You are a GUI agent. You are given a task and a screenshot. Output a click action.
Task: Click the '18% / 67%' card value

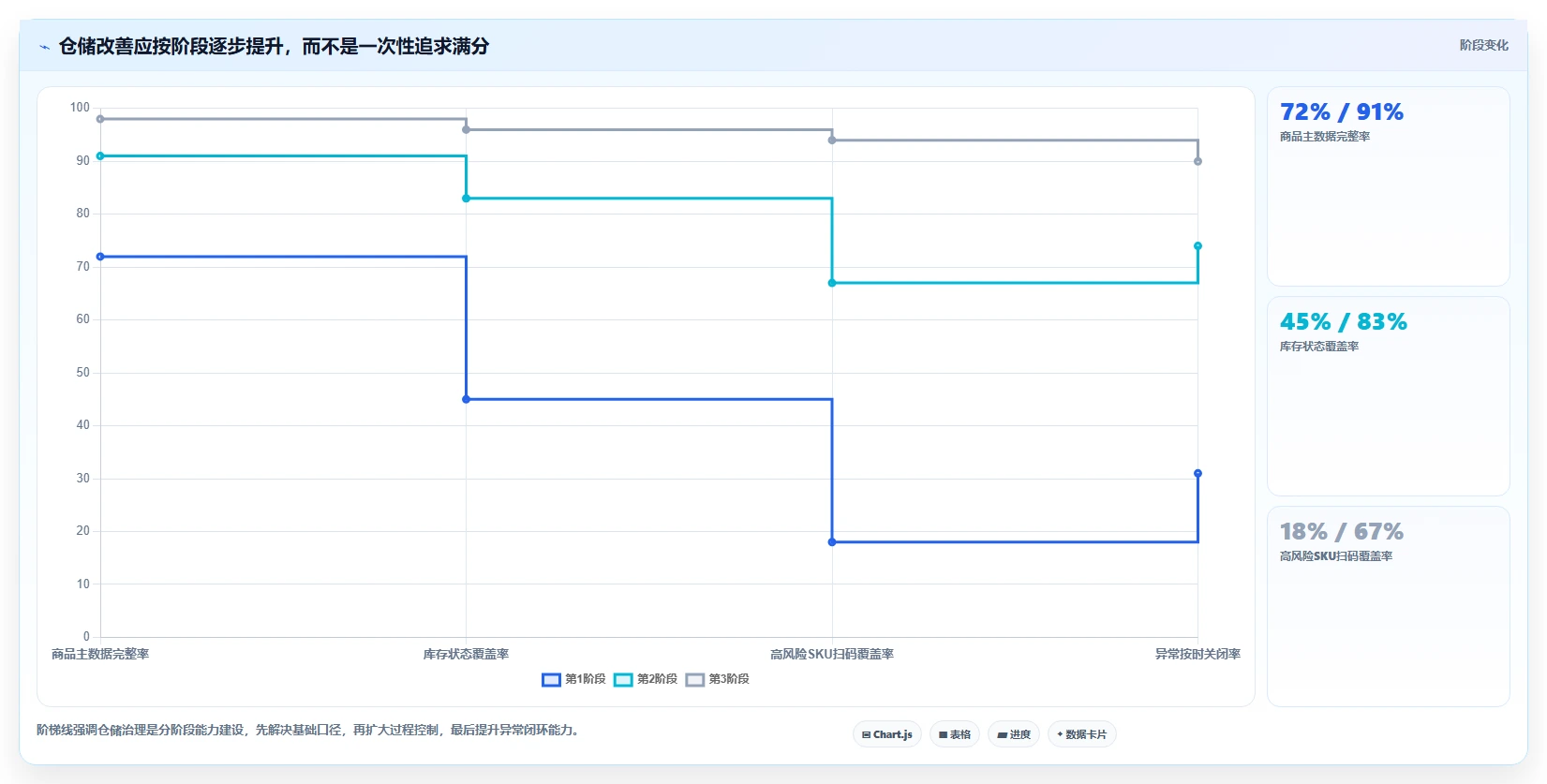coord(1342,532)
